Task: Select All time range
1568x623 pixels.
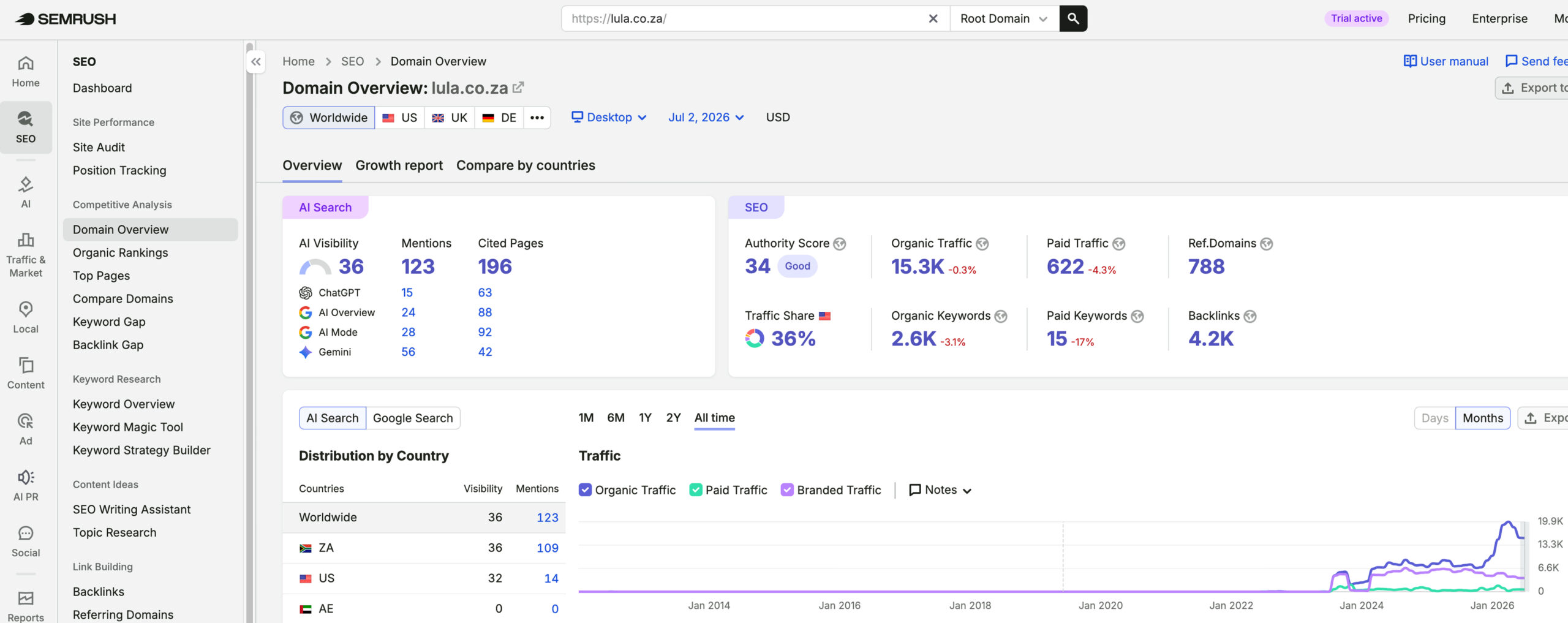Action: pos(714,418)
